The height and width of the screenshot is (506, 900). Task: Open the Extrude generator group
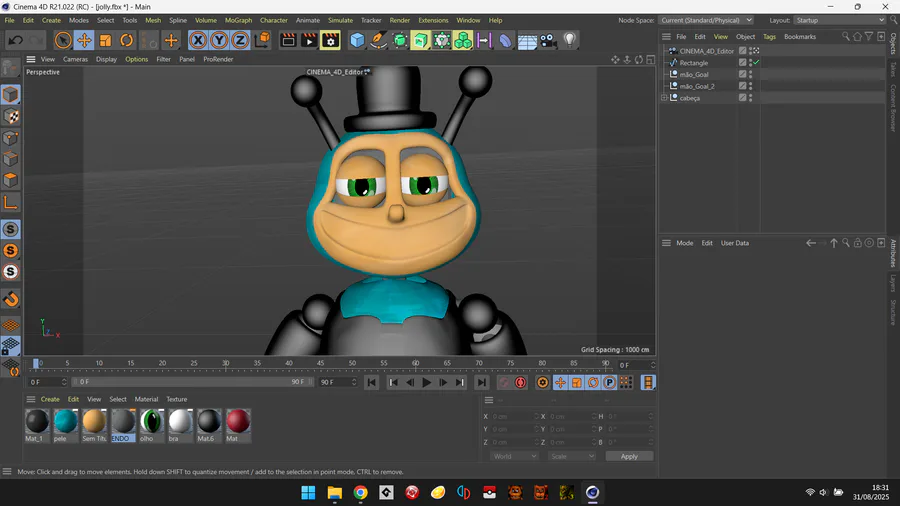(421, 40)
